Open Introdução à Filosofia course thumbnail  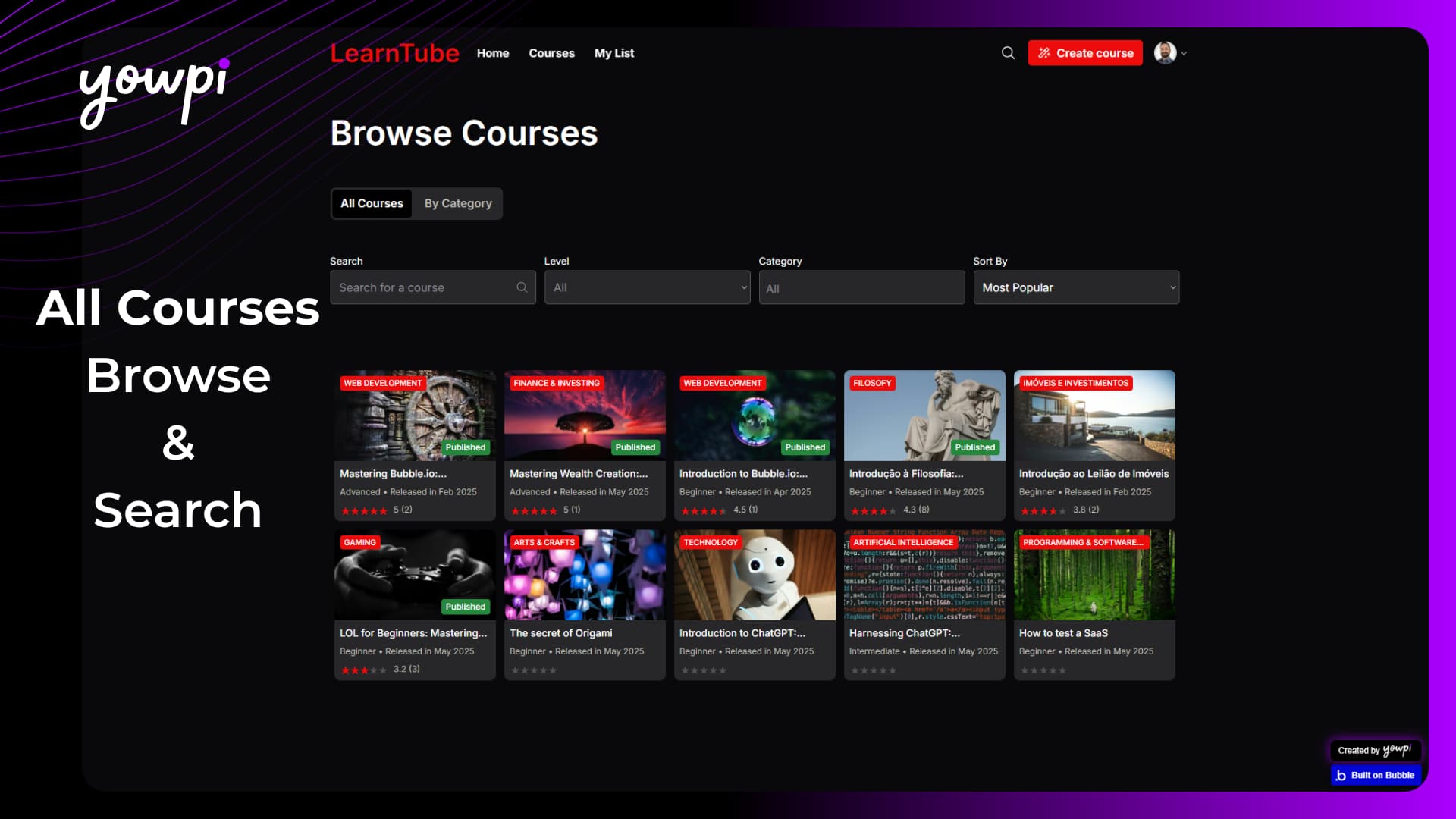point(924,416)
